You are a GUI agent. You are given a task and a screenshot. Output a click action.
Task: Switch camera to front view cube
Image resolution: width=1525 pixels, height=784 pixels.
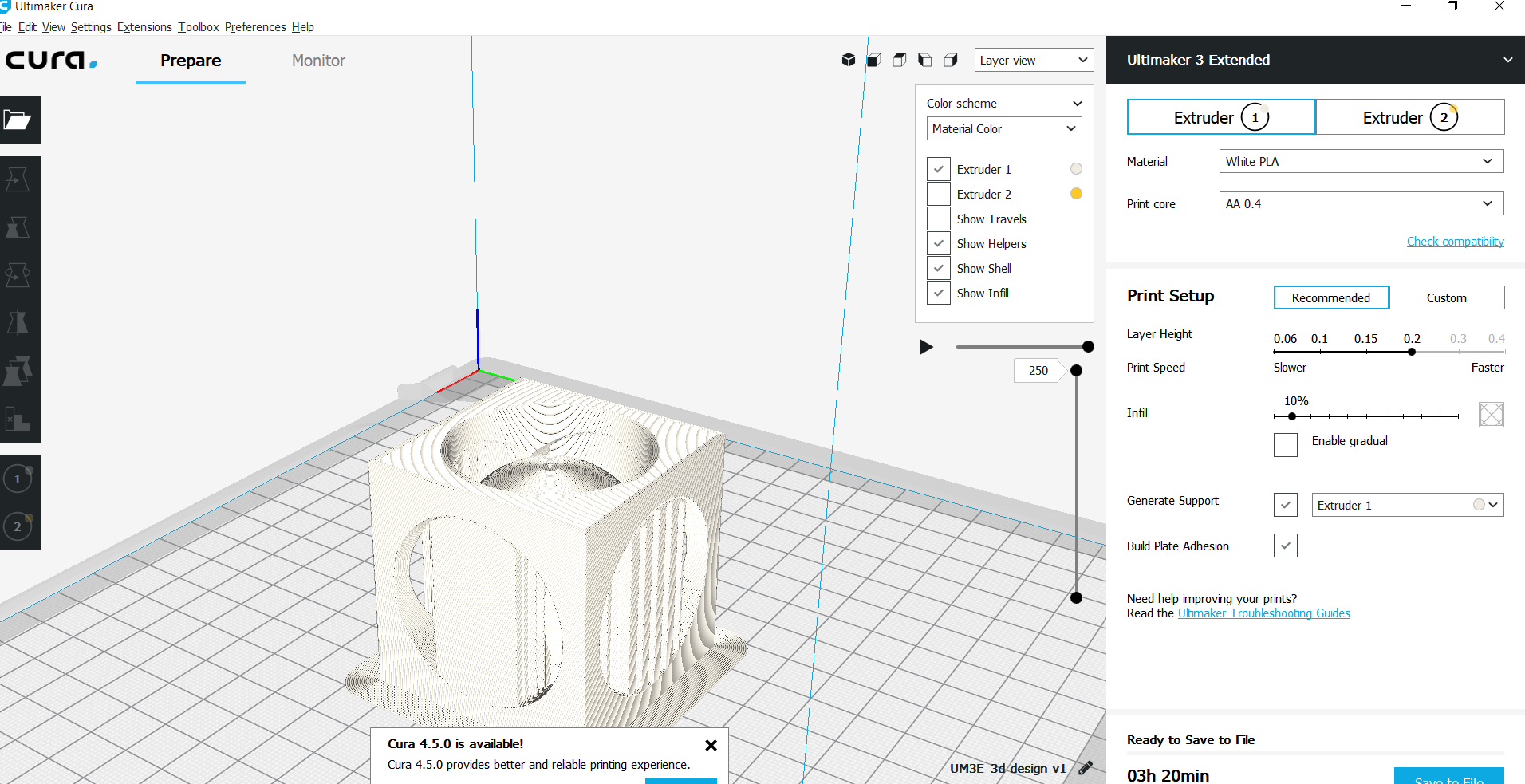coord(874,60)
